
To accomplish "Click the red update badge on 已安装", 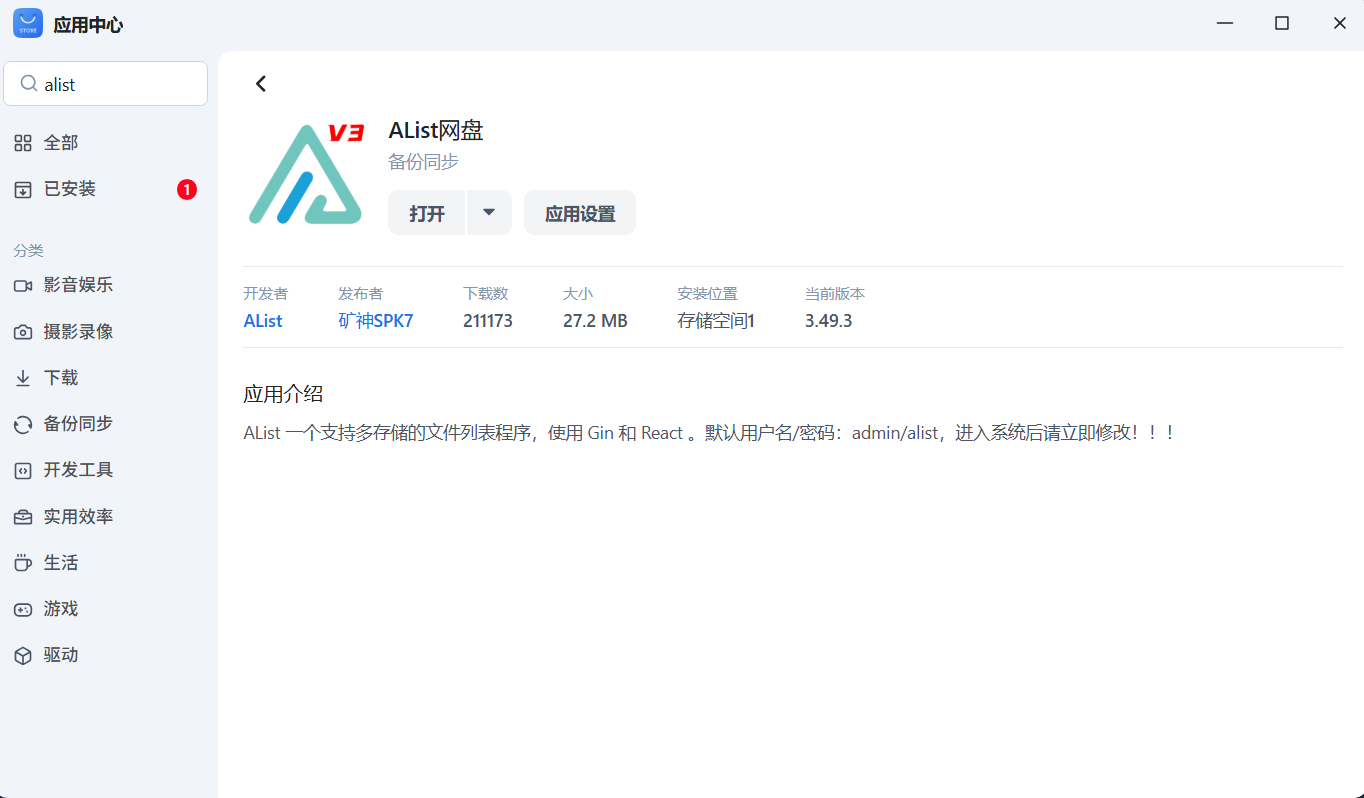I will (x=187, y=189).
